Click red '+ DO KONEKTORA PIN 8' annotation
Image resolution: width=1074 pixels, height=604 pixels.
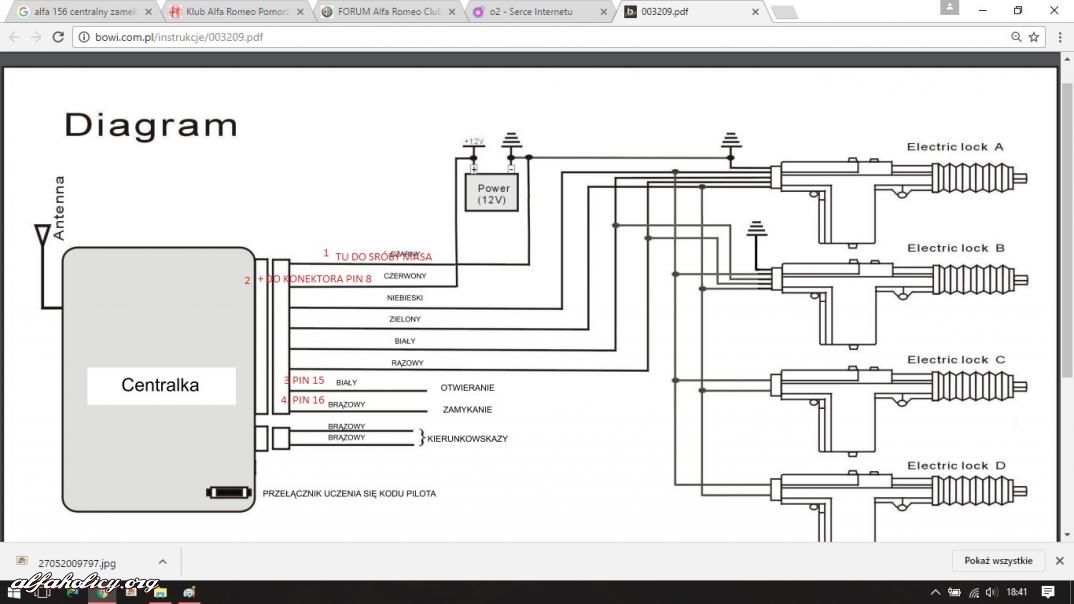coord(314,279)
